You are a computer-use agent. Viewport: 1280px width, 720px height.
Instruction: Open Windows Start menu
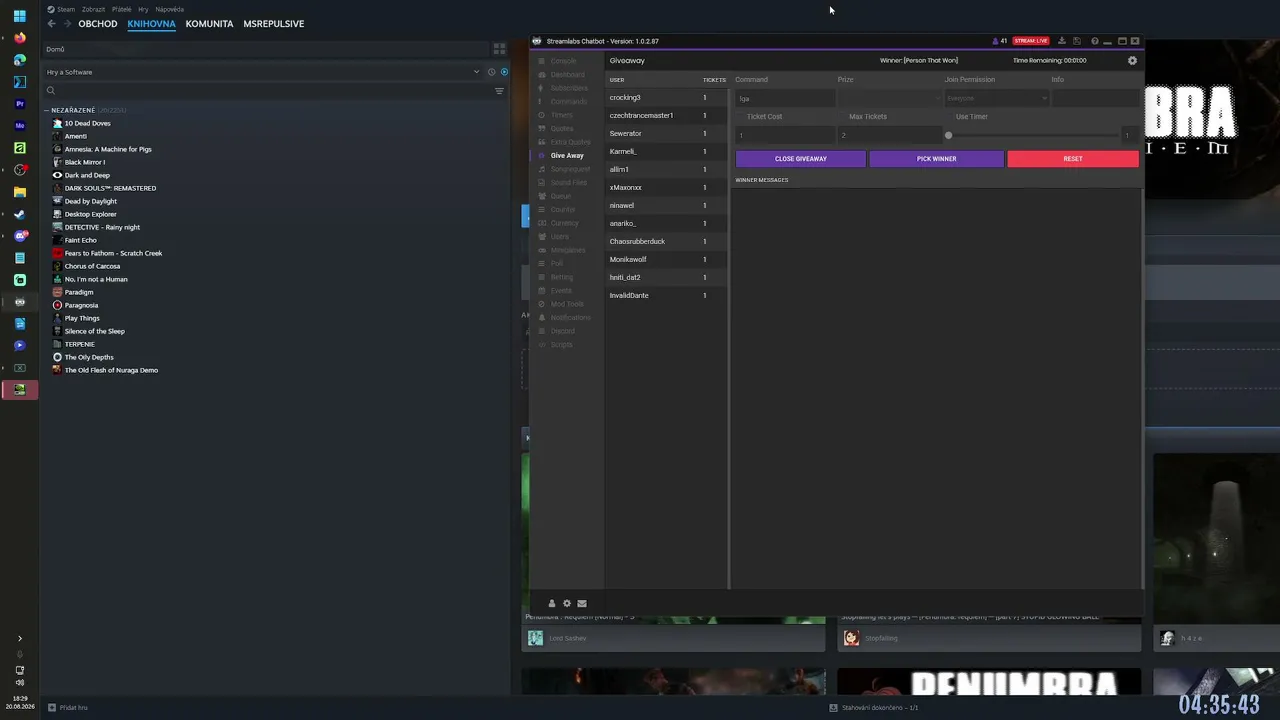click(x=19, y=16)
